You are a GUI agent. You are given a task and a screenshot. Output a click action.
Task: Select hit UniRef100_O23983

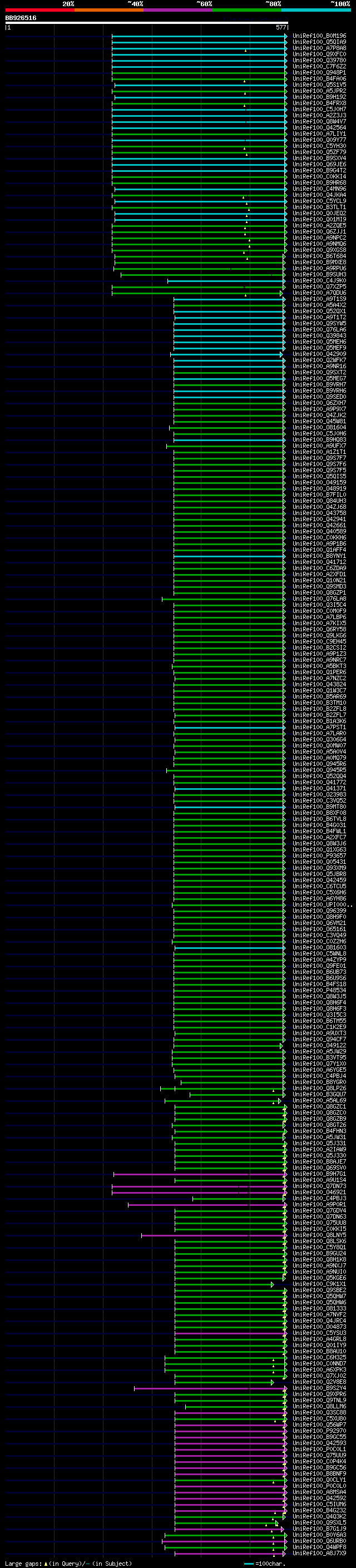319,794
